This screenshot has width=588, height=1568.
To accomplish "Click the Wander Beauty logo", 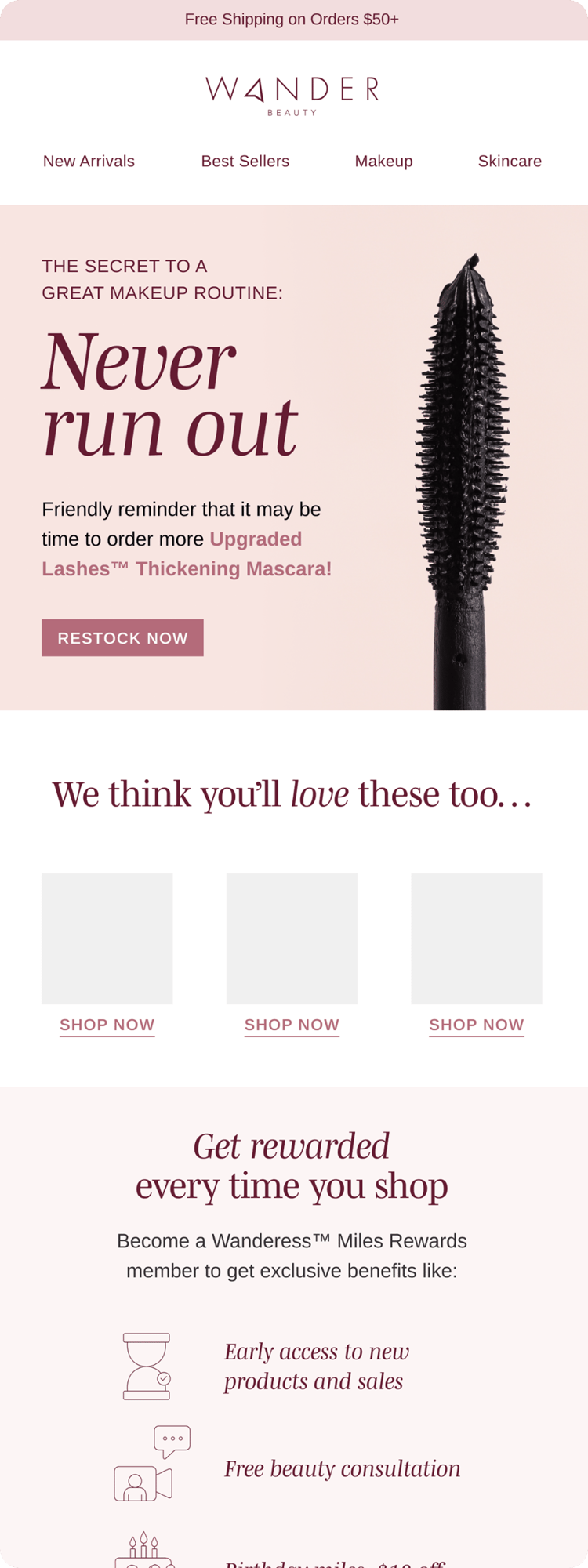I will [x=292, y=96].
